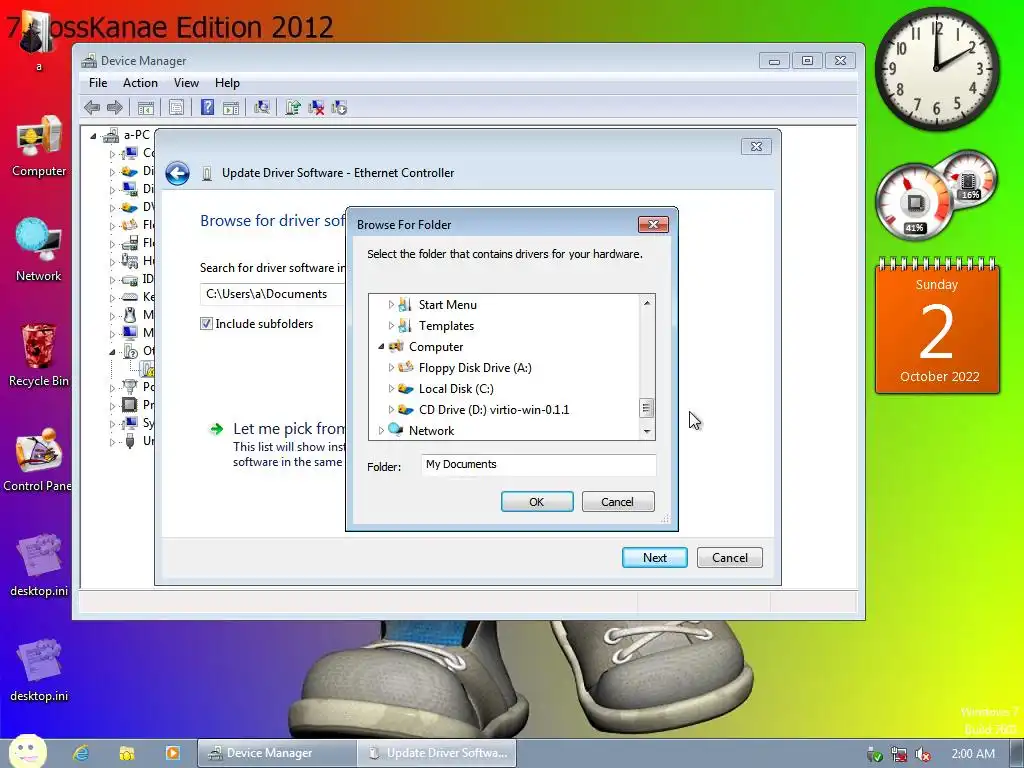Close the Browse For Folder dialog
This screenshot has width=1024, height=768.
653,225
